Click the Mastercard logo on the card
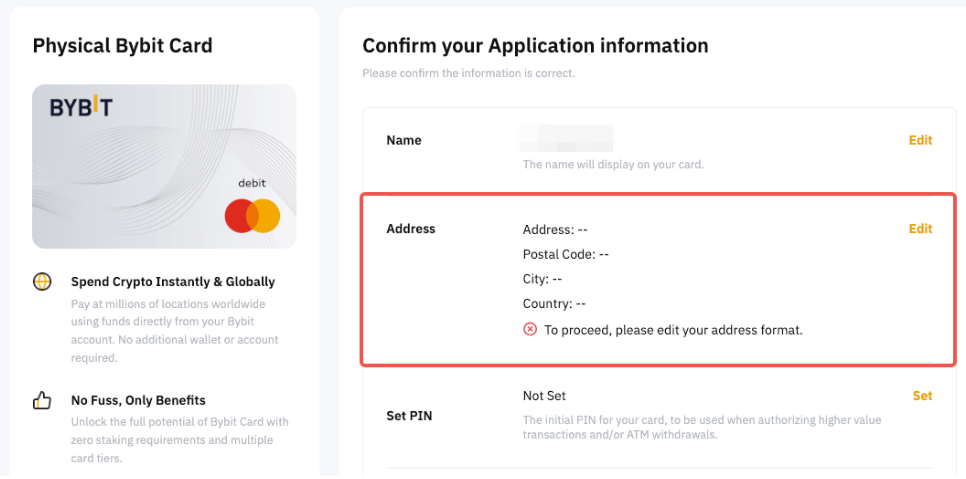 click(252, 216)
